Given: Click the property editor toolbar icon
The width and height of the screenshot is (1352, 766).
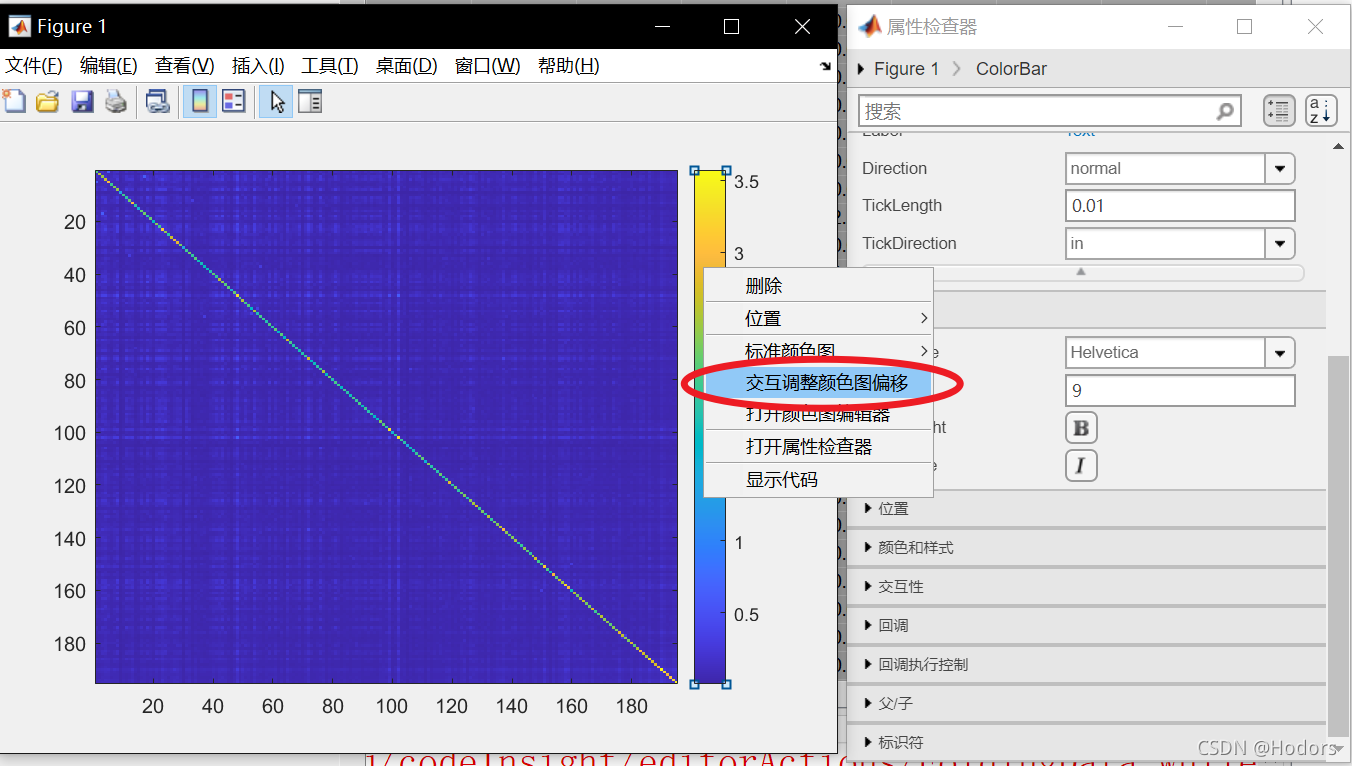Looking at the screenshot, I should coord(309,100).
